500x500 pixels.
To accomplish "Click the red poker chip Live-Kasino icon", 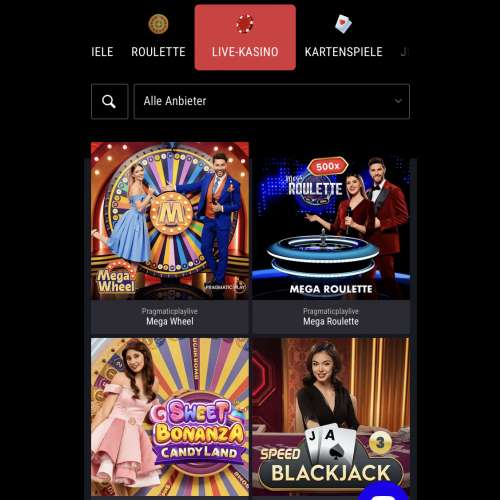I will tap(245, 24).
